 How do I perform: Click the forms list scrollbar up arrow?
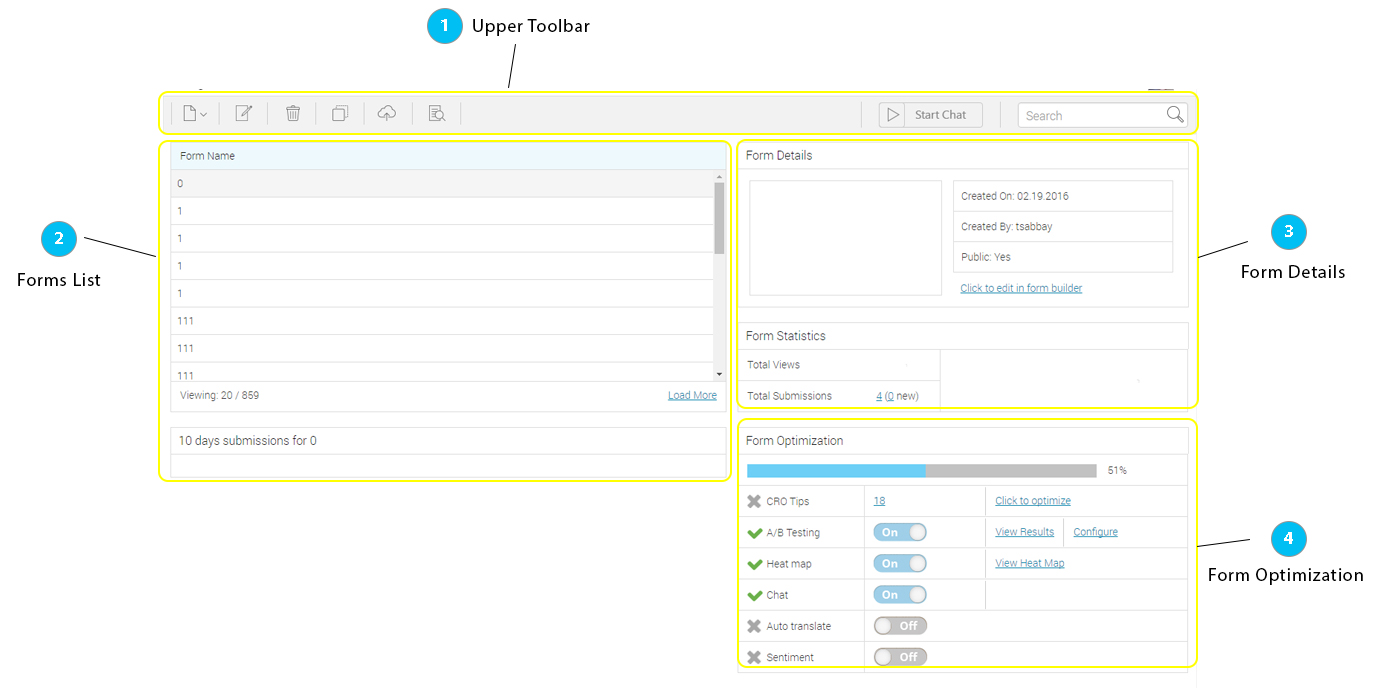pyautogui.click(x=719, y=177)
